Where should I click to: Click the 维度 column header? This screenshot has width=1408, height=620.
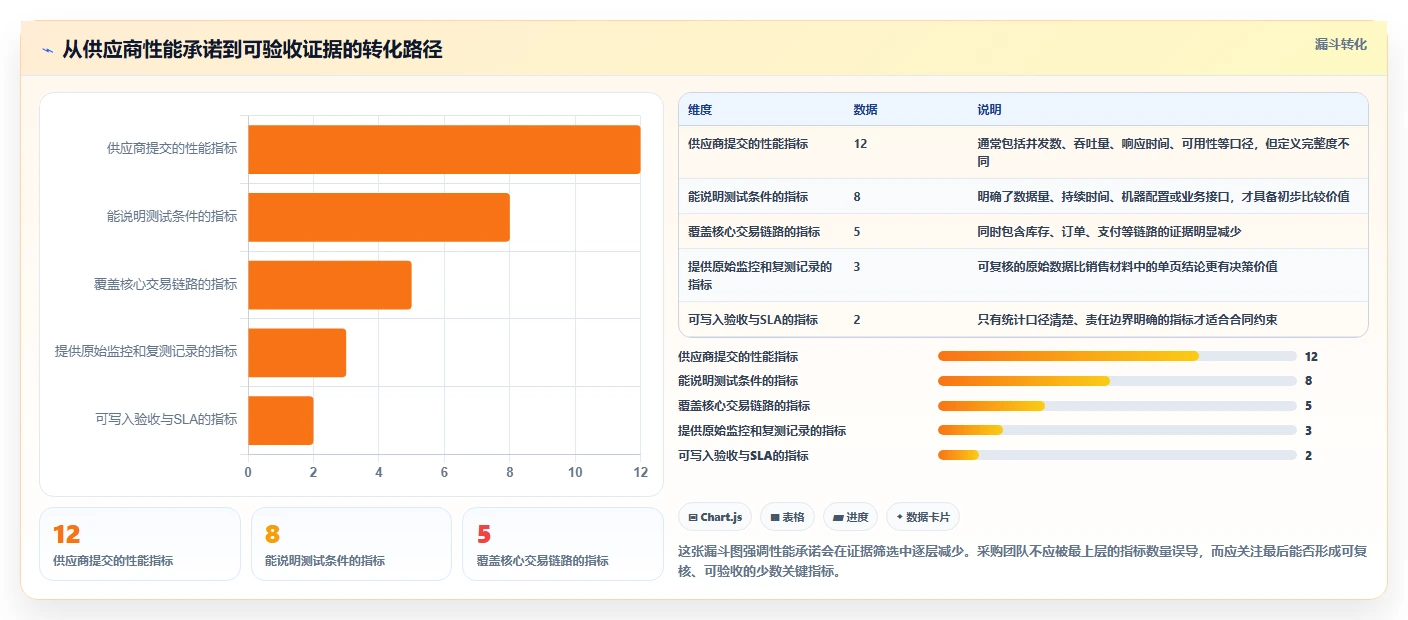pos(700,110)
